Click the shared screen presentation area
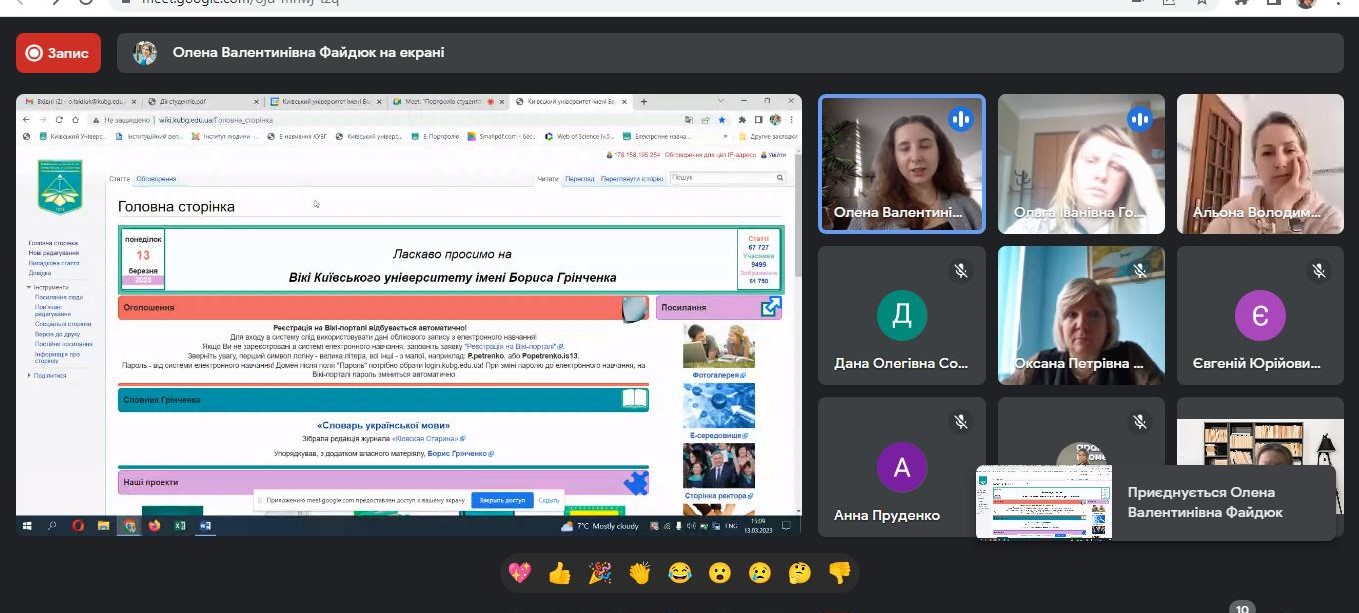 pyautogui.click(x=408, y=315)
